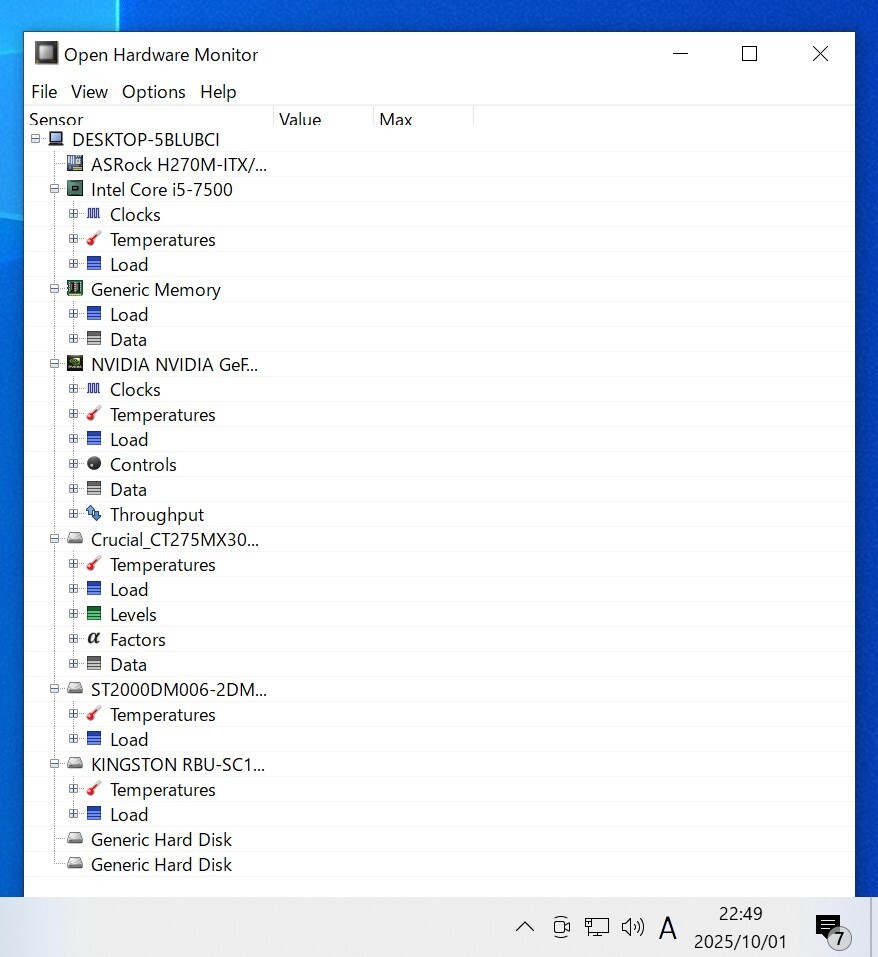This screenshot has height=957, width=878.
Task: Open the Help menu
Action: click(218, 92)
